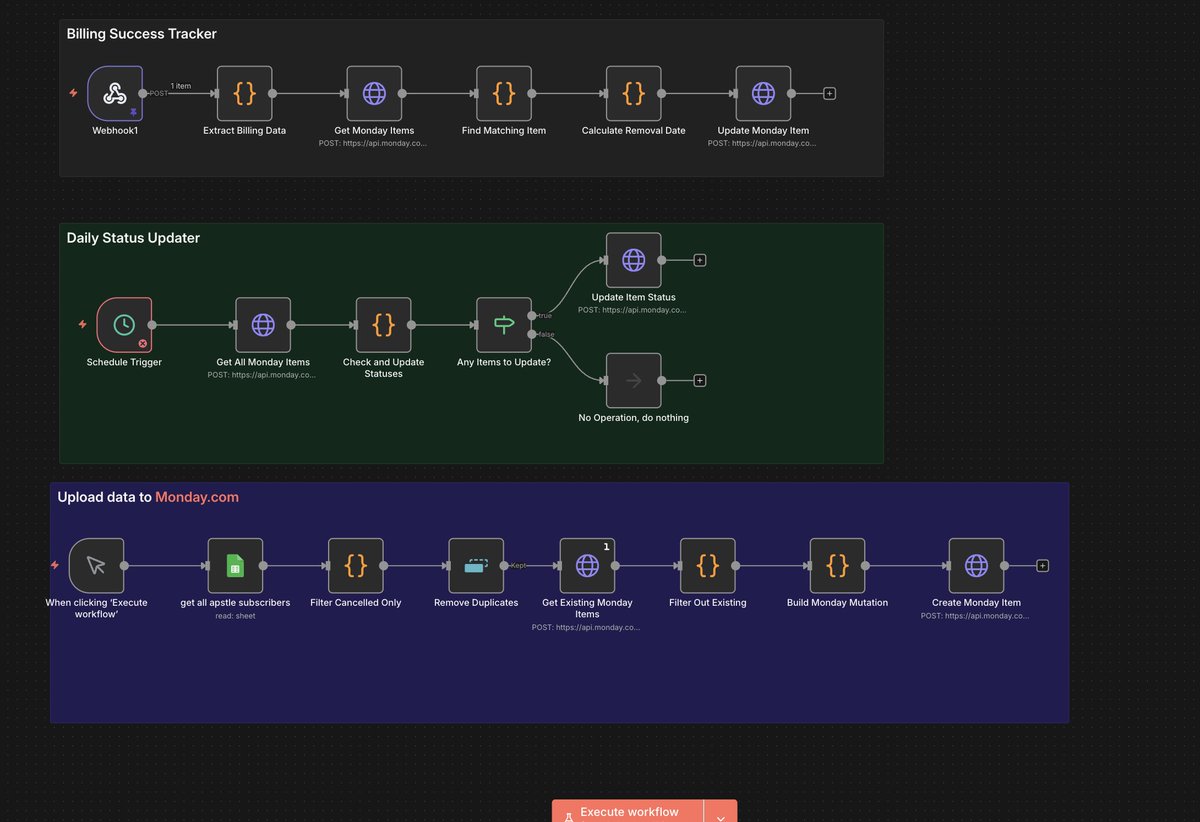
Task: Select the Webhook1 trigger node
Action: (x=114, y=93)
